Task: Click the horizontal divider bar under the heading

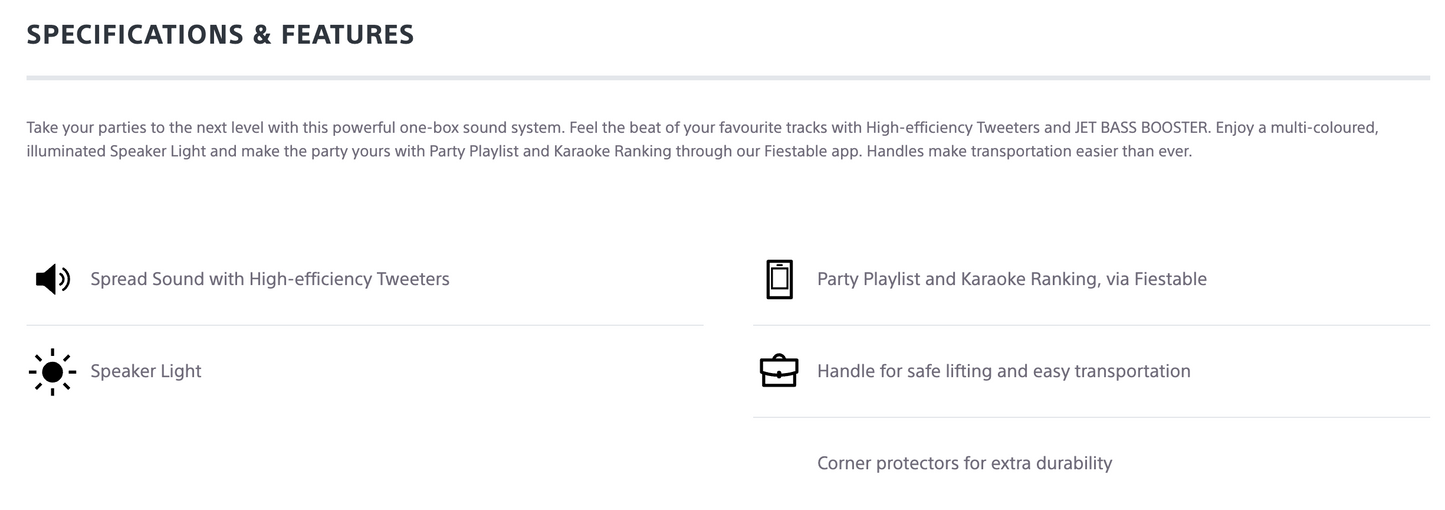Action: (728, 77)
